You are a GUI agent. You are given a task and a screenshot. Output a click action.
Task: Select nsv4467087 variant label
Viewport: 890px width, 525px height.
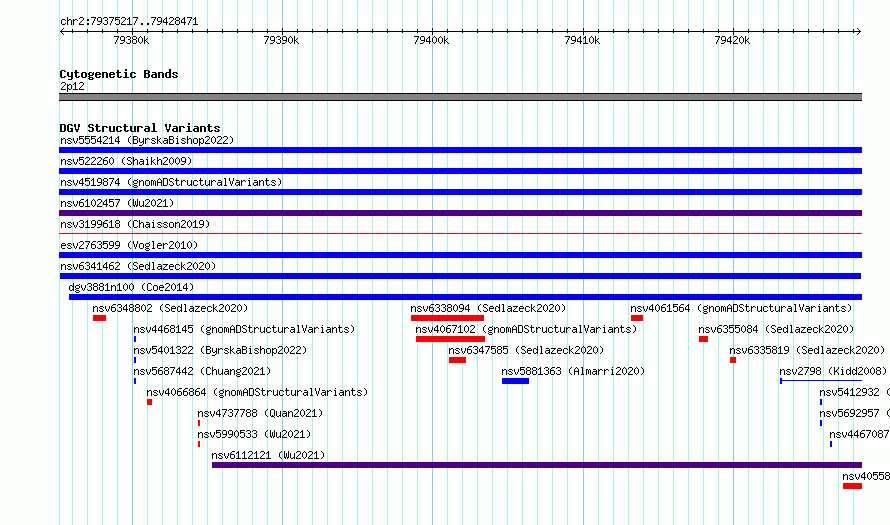coord(859,434)
